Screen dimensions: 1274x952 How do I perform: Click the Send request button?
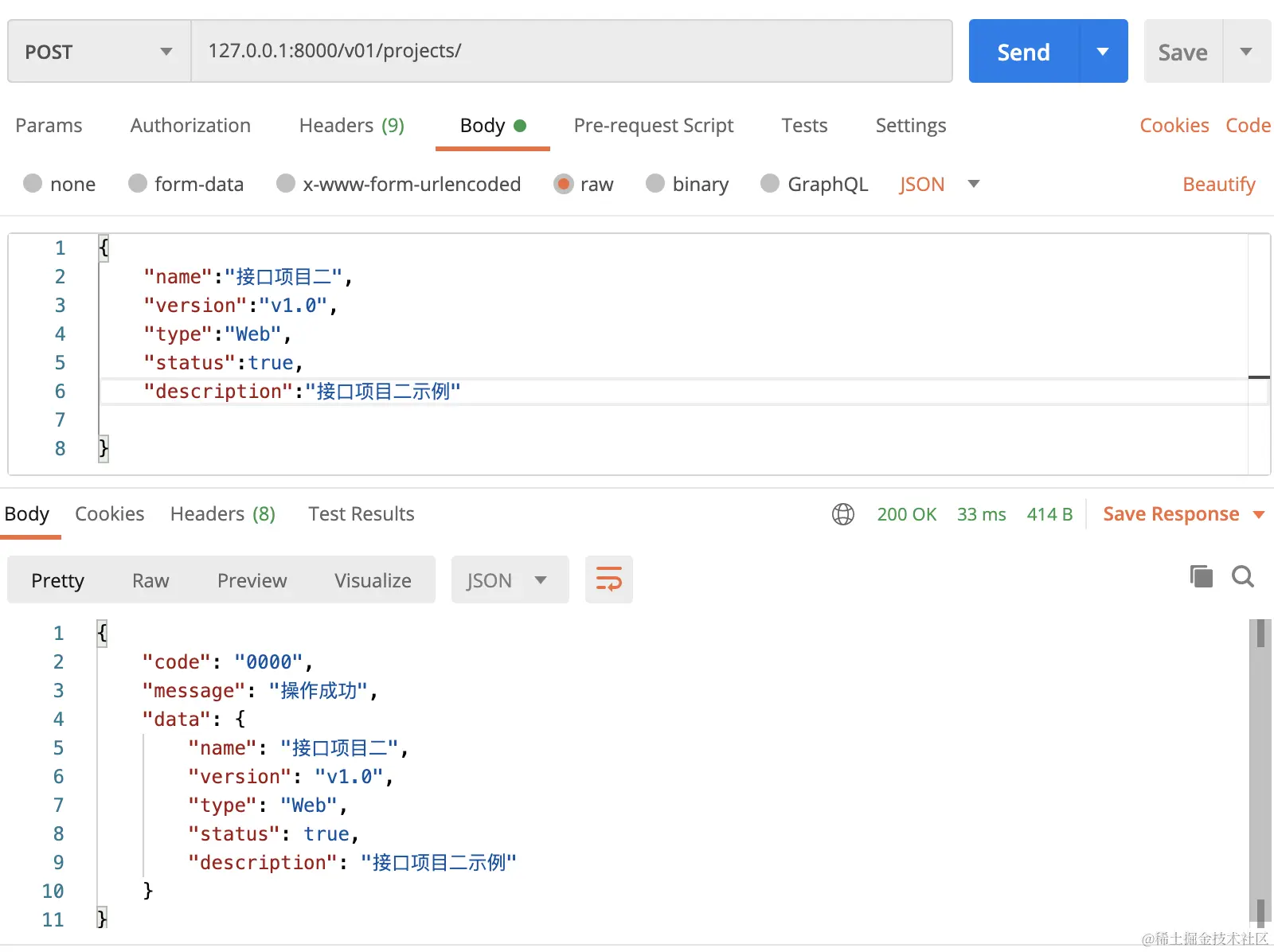point(1023,52)
